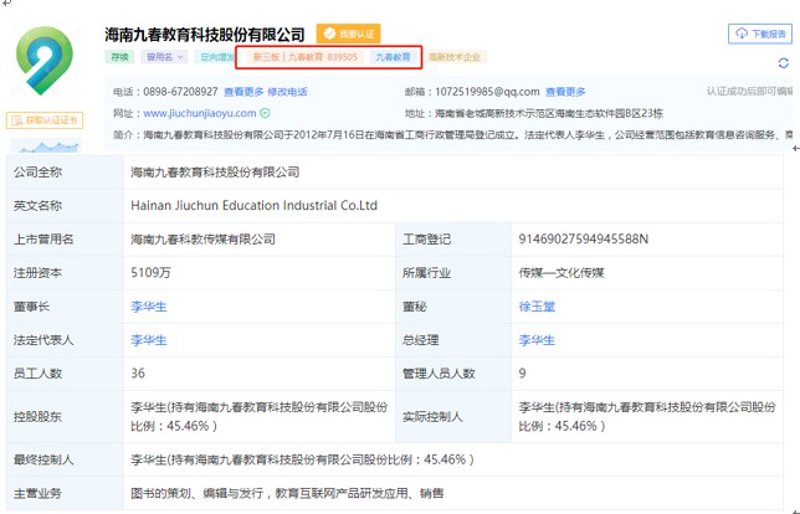Click the refresh icon below 下载报告

[783, 63]
